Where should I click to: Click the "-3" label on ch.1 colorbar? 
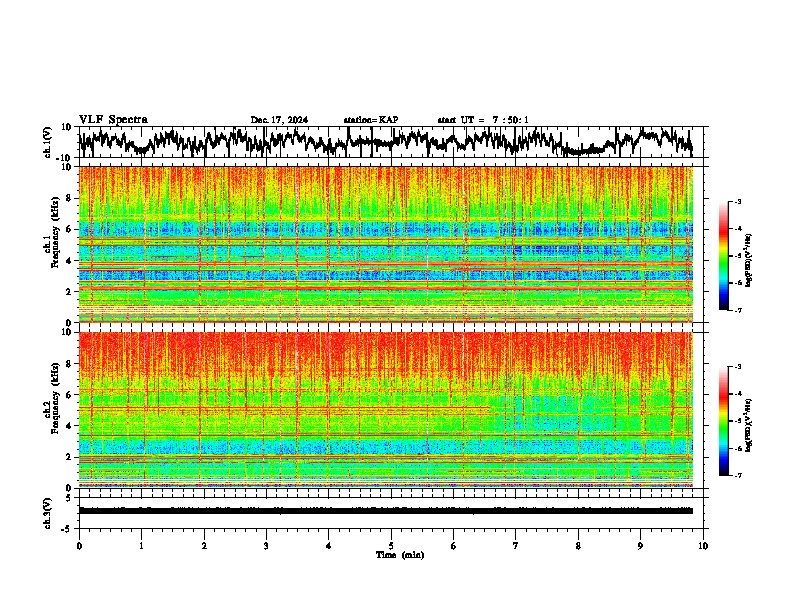click(x=737, y=201)
